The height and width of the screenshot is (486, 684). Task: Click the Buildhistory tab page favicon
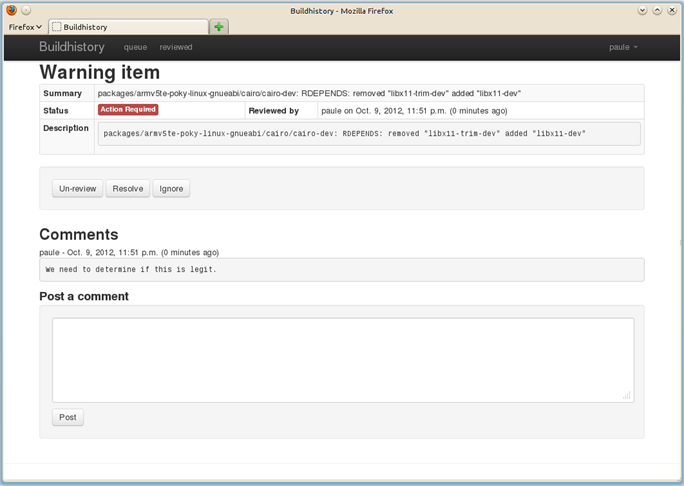click(57, 27)
